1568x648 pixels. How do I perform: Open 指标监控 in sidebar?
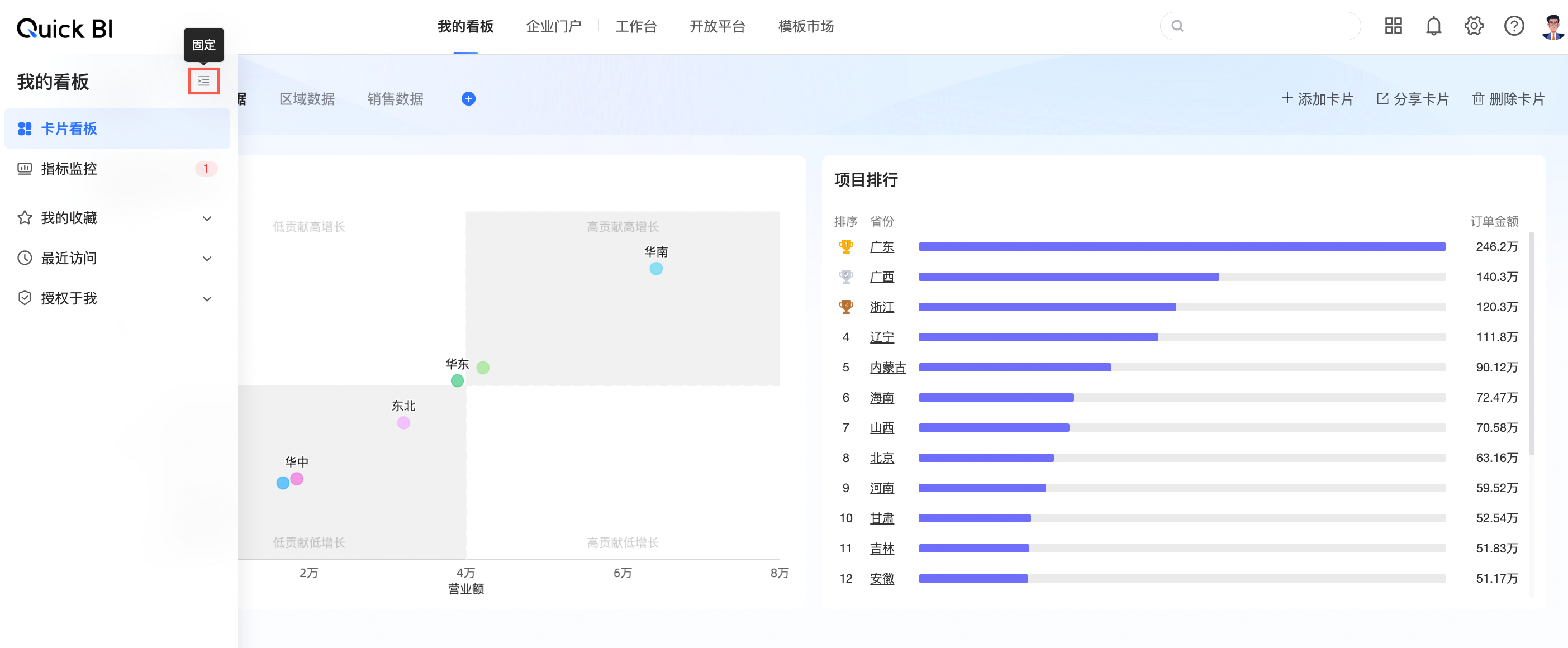[69, 169]
